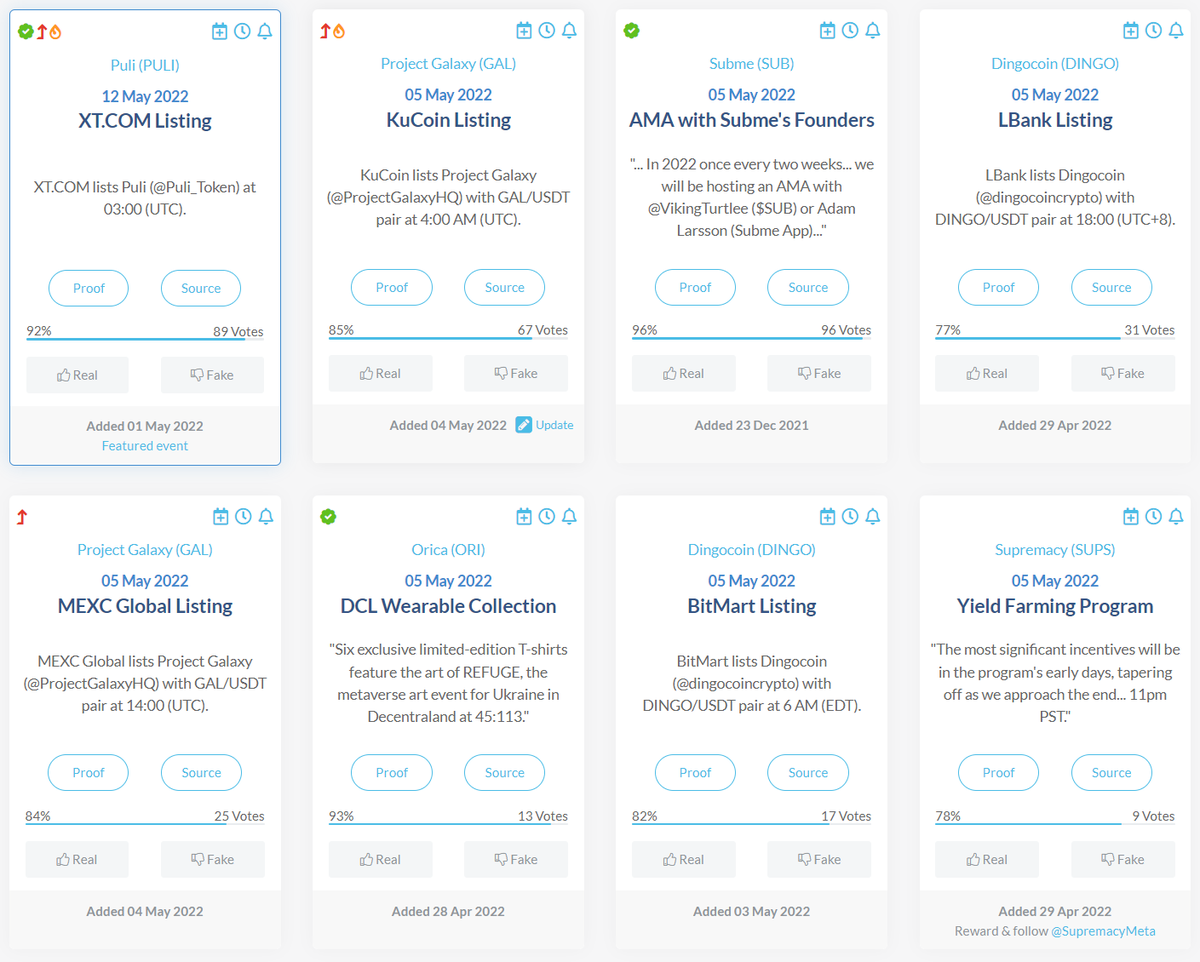Vote Fake on BitMart Listing
Viewport: 1200px width, 962px height.
(x=819, y=859)
